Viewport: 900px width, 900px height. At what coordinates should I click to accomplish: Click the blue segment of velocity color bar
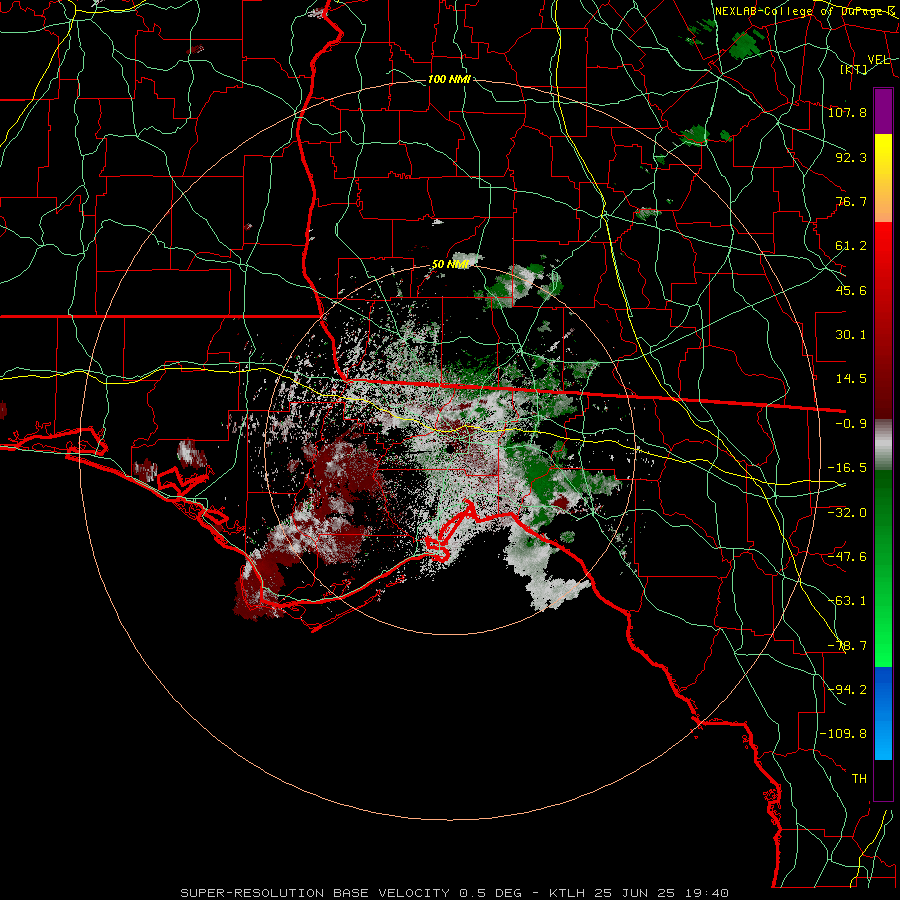(x=883, y=713)
